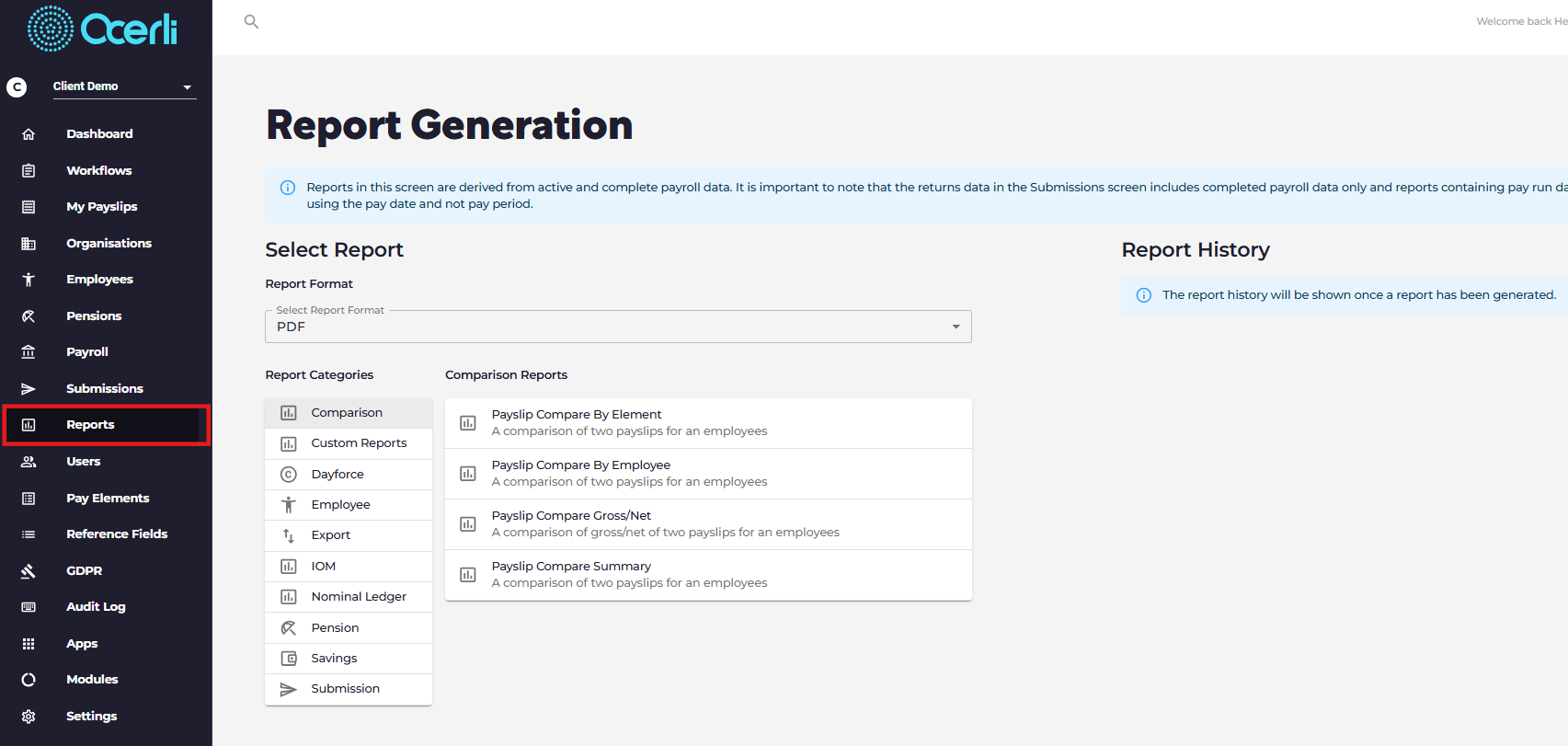Click the Organisations building icon
The image size is (1568, 746).
tap(29, 244)
